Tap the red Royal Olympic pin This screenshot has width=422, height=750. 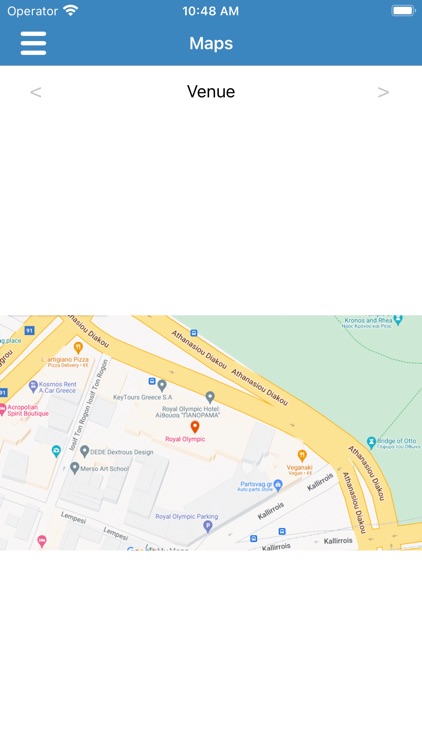click(x=195, y=427)
